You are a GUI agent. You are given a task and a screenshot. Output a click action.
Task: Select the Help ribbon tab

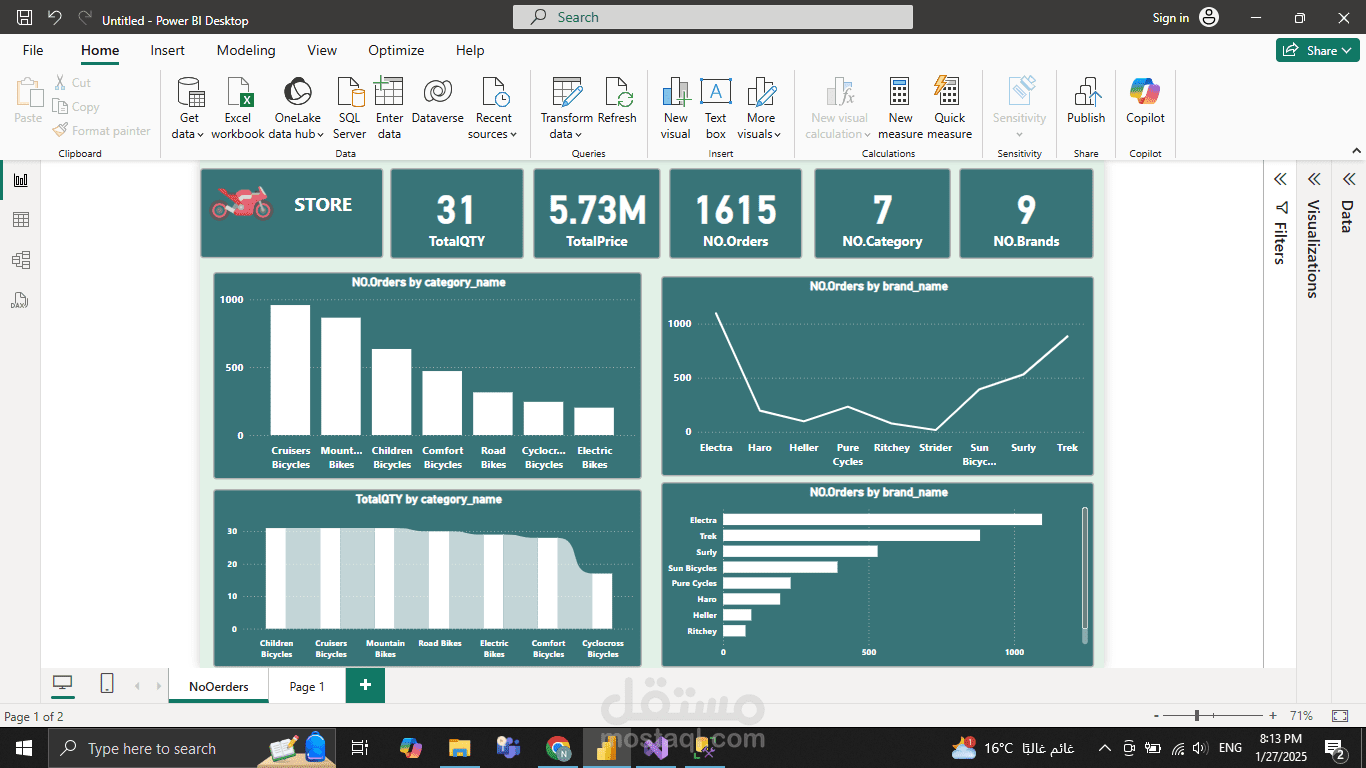point(470,50)
